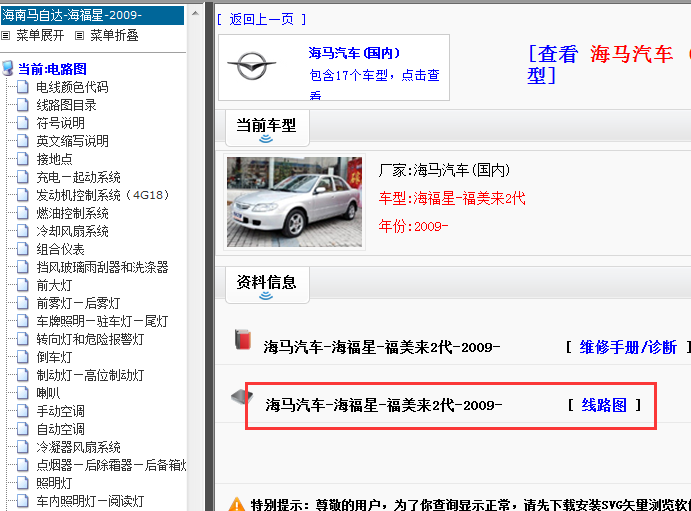Click the orange warning triangle icon
Viewport: 691px width, 511px height.
pos(237,505)
